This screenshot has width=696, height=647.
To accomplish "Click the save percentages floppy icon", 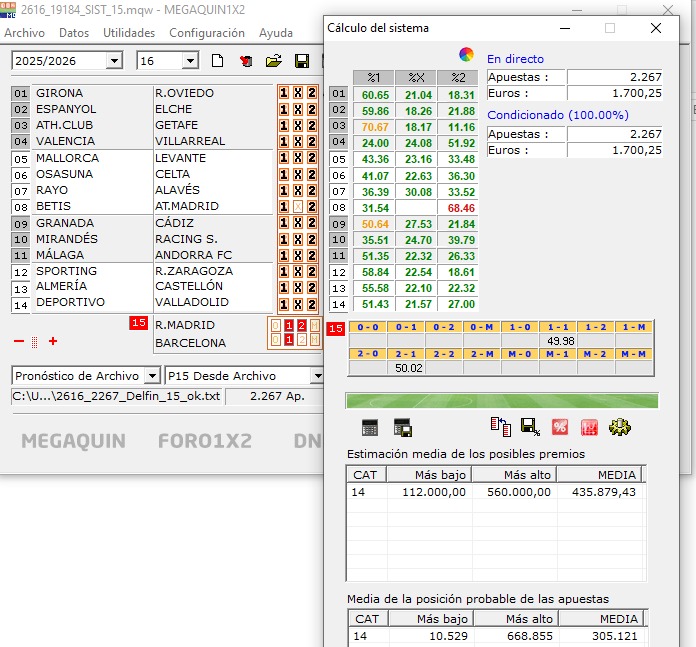I will tap(530, 427).
